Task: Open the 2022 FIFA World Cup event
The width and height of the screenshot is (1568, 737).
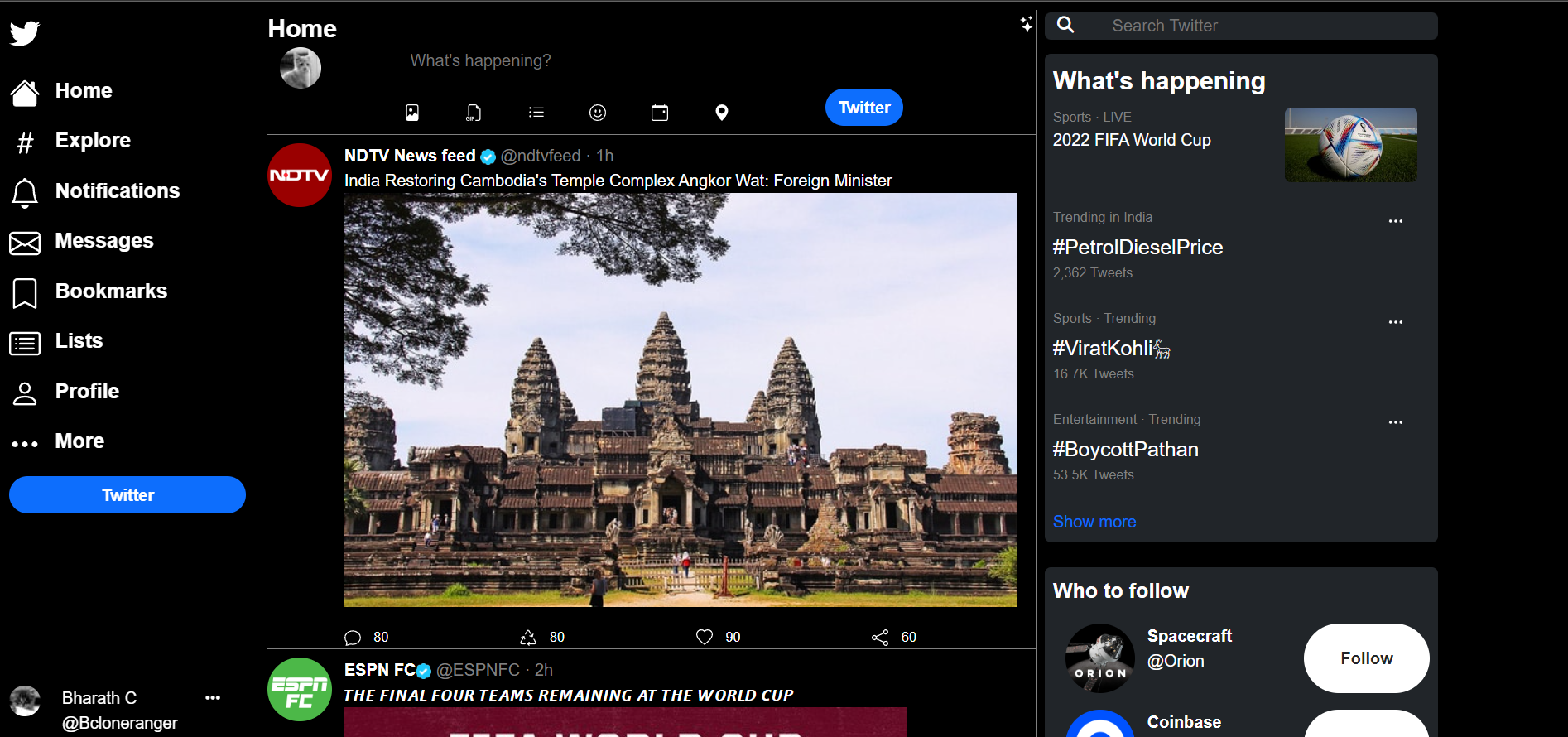Action: 1132,140
